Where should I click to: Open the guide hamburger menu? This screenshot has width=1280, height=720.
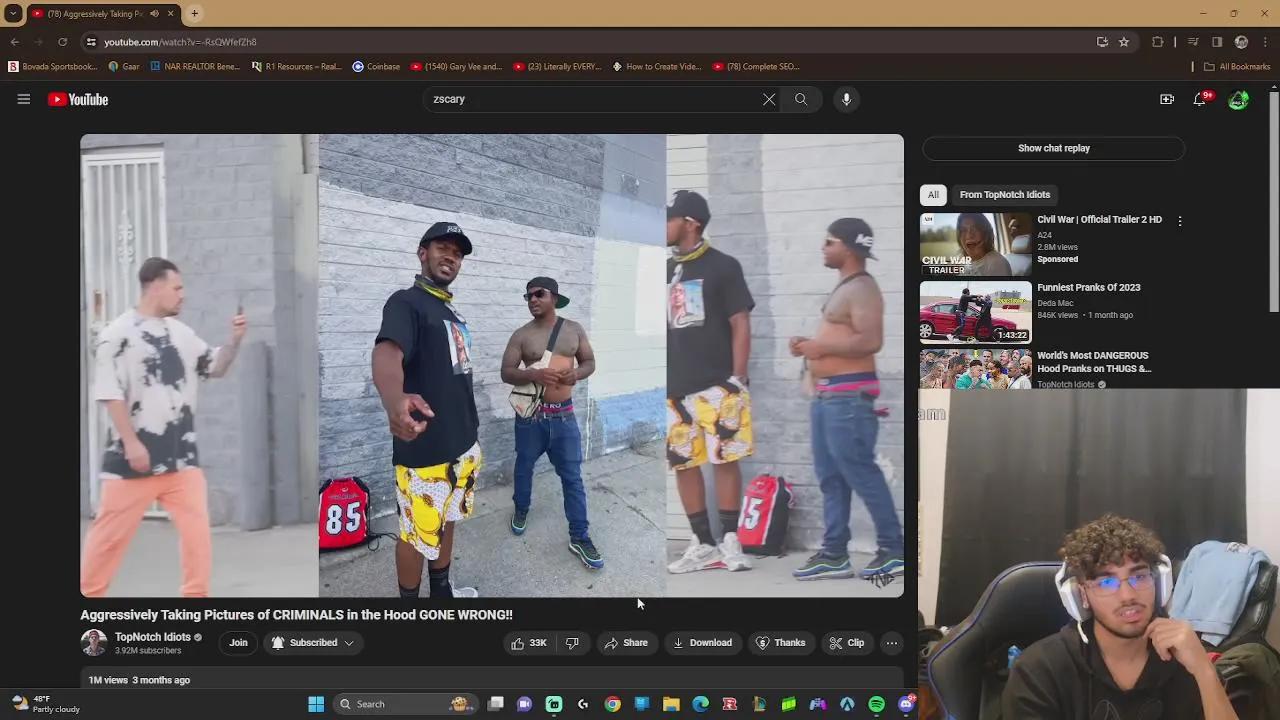click(24, 99)
